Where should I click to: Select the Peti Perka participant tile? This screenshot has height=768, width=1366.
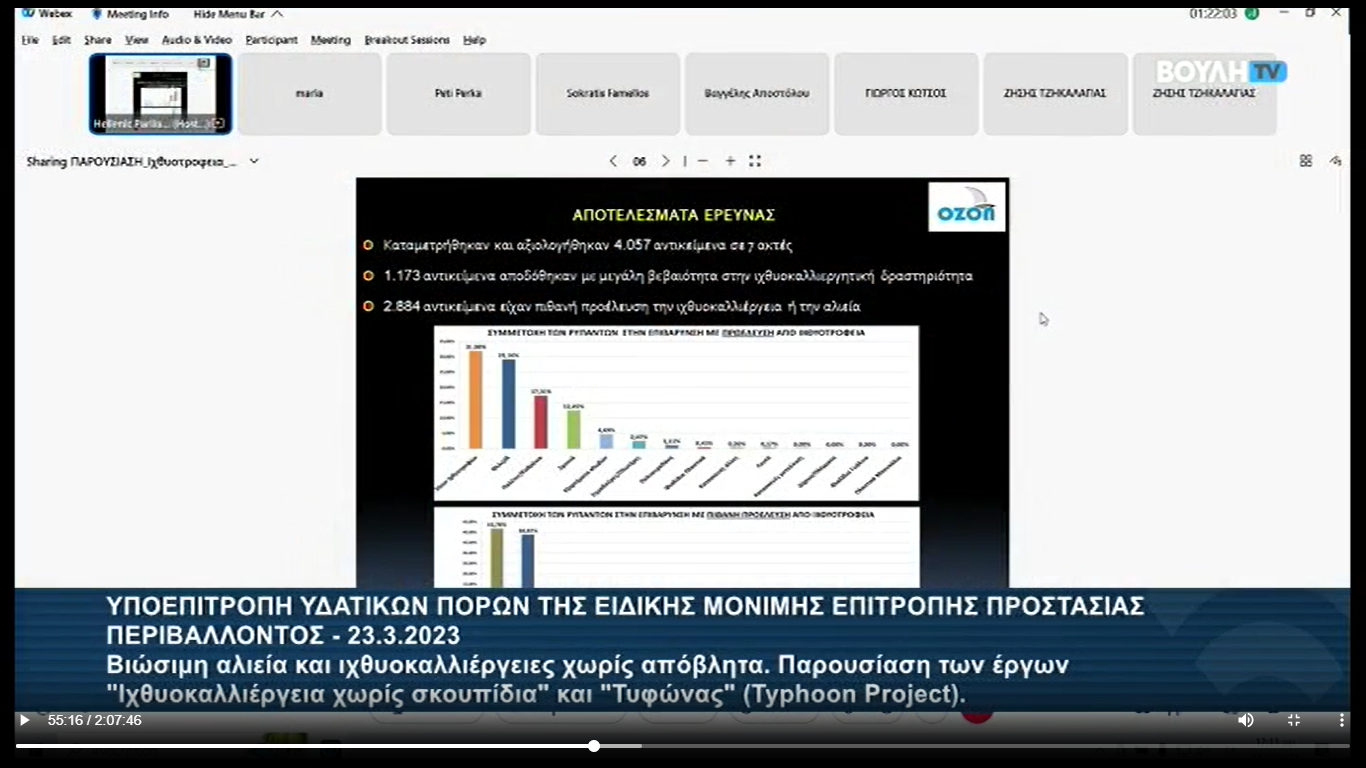coord(459,94)
